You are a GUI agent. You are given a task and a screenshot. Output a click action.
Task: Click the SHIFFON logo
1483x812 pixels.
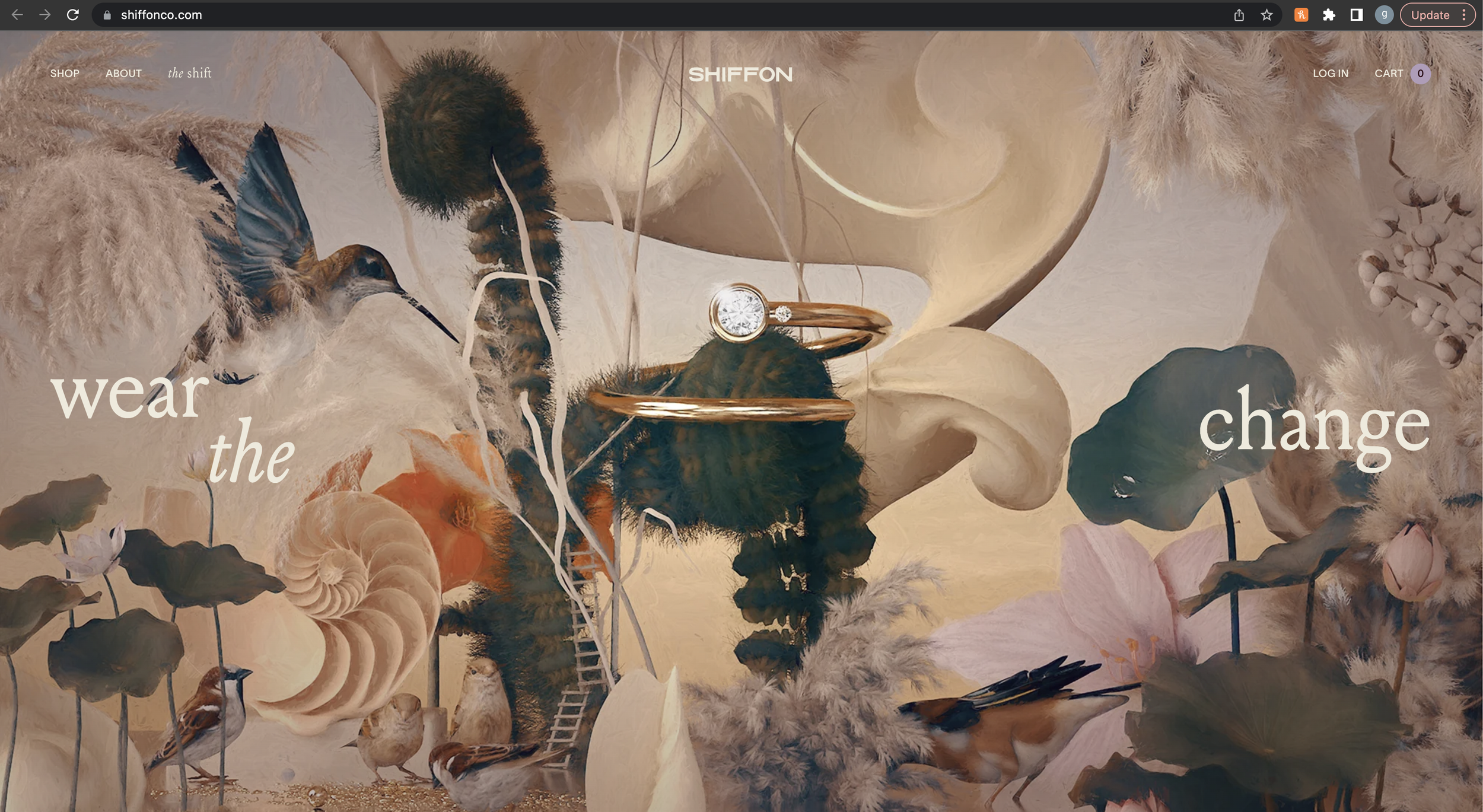[x=740, y=75]
